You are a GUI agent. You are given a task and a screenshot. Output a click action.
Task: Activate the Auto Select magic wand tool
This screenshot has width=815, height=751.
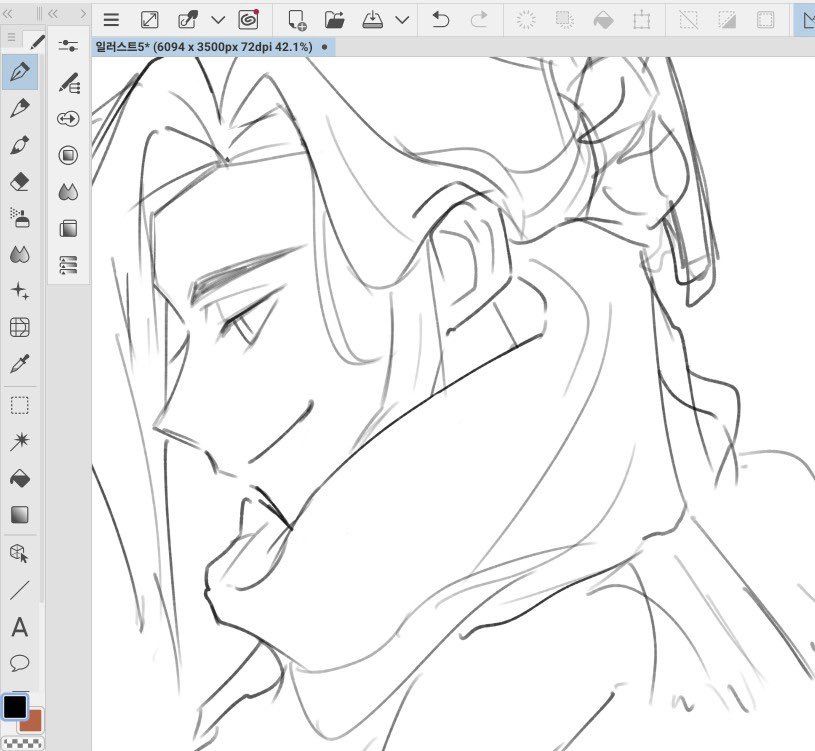point(19,441)
